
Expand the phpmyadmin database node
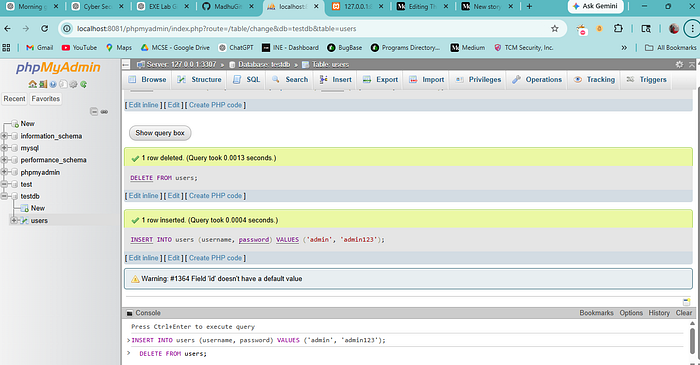tap(4, 172)
